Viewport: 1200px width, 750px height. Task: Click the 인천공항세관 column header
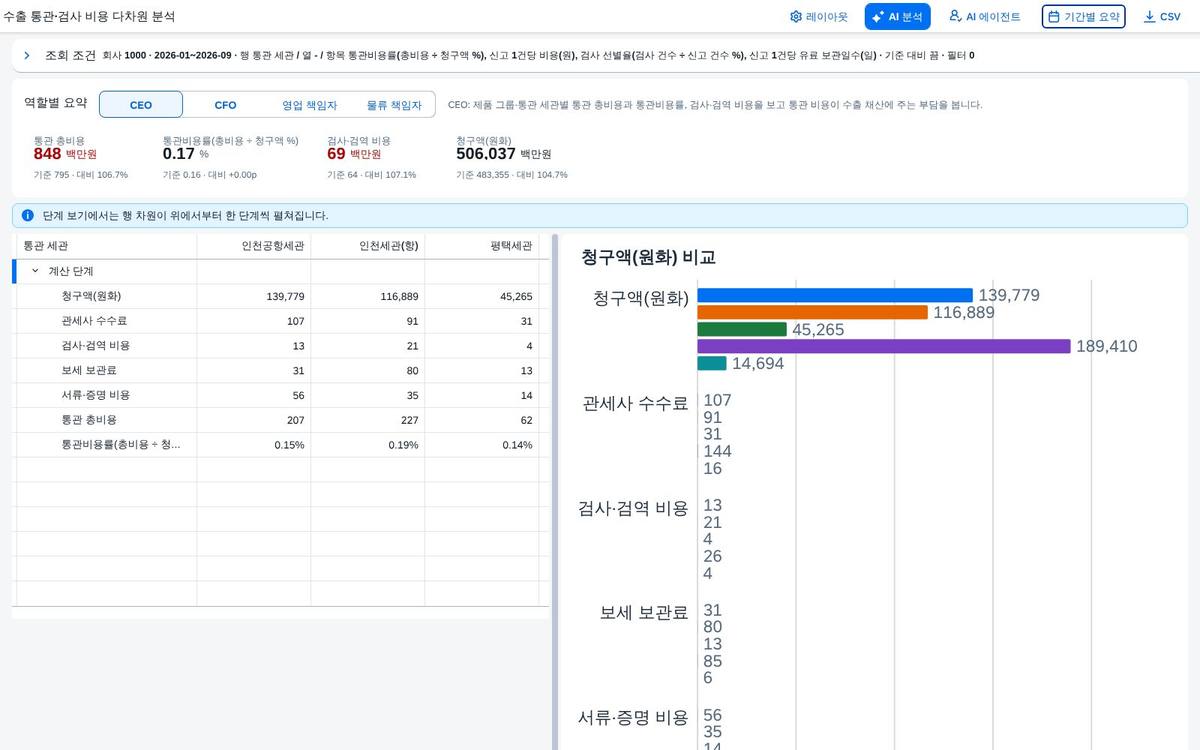(254, 246)
